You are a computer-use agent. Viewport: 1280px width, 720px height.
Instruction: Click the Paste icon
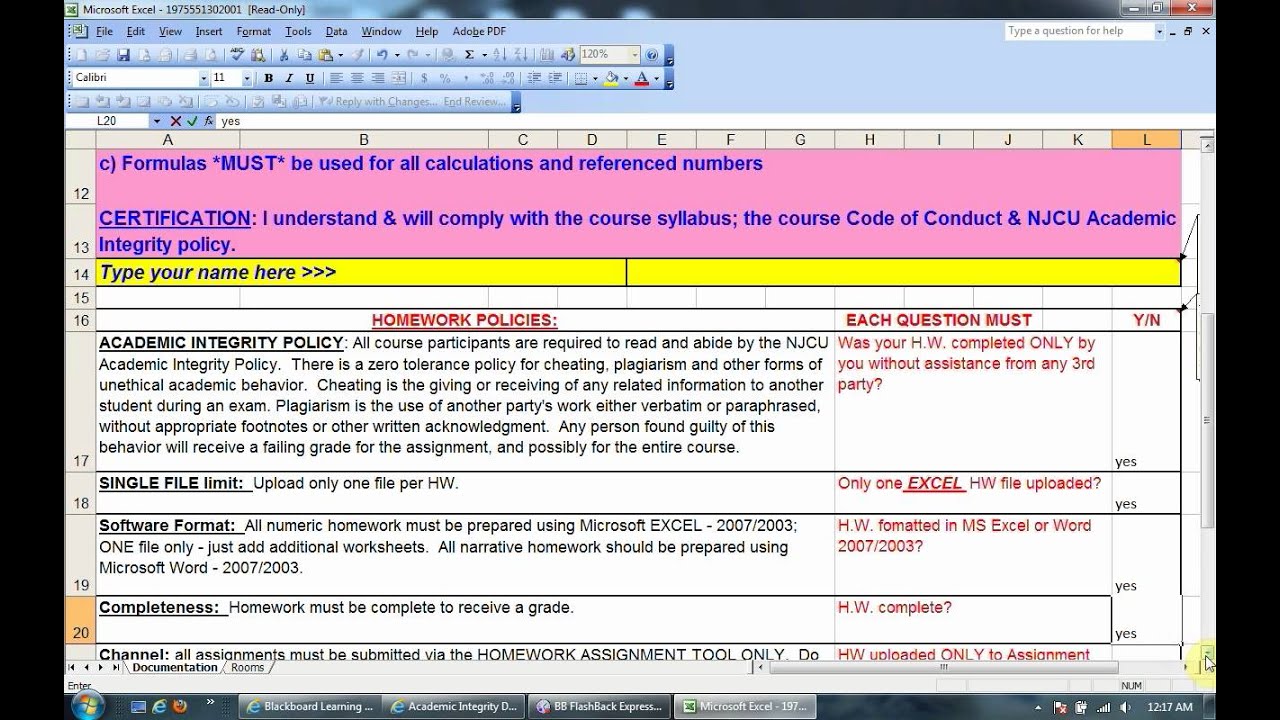point(325,55)
